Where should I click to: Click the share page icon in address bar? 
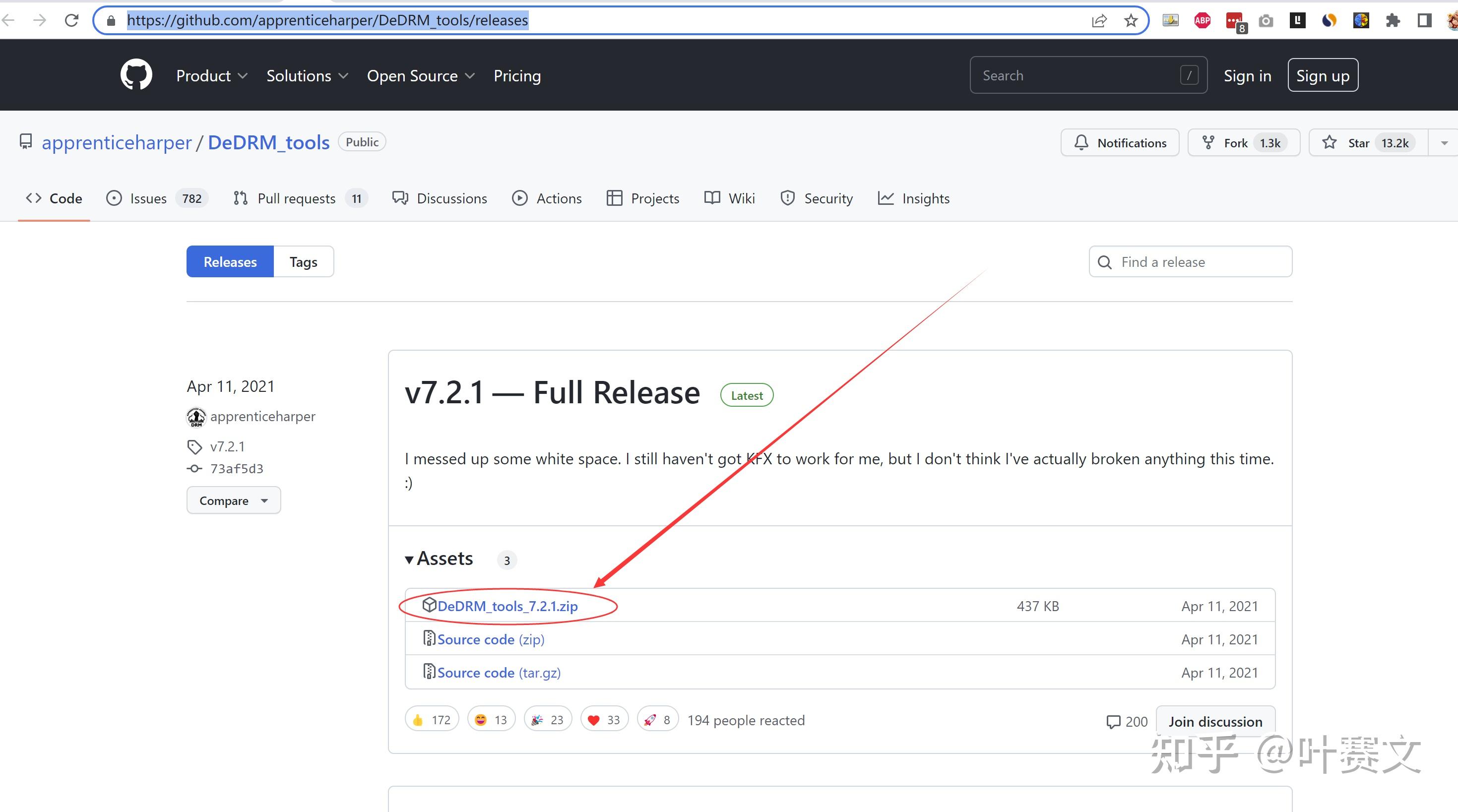pos(1099,20)
